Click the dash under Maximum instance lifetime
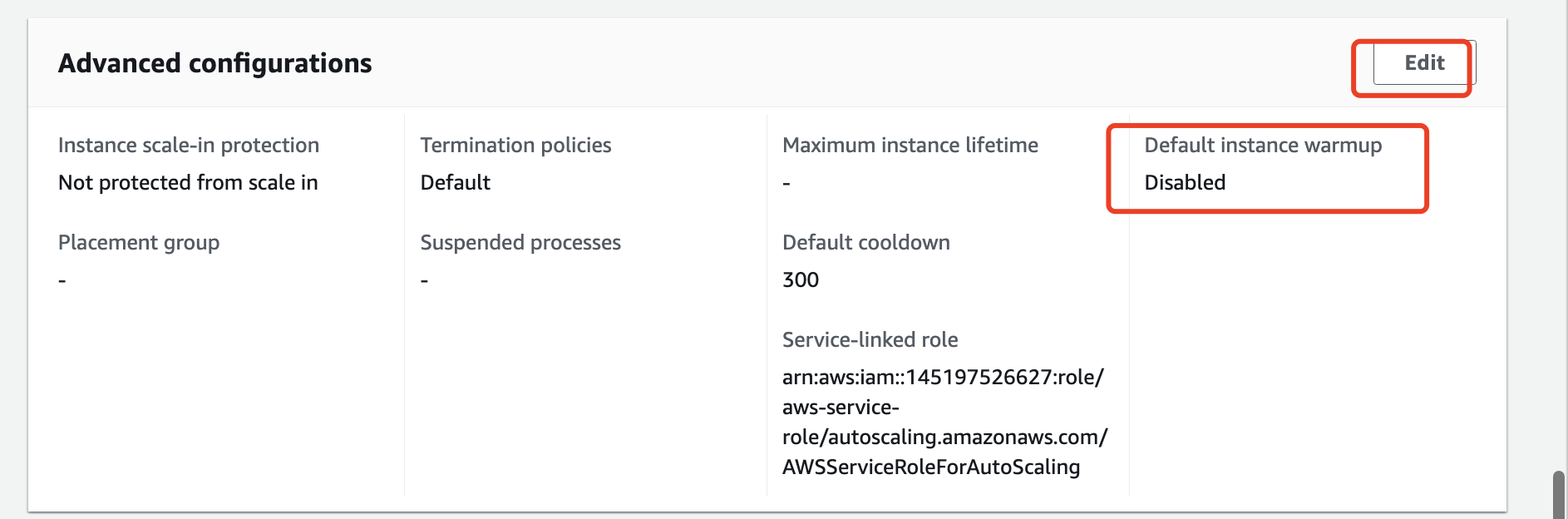This screenshot has width=1568, height=519. [786, 183]
